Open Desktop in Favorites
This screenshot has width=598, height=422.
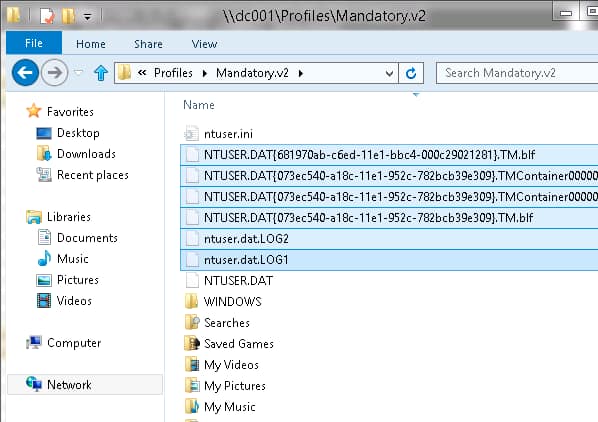[78, 133]
